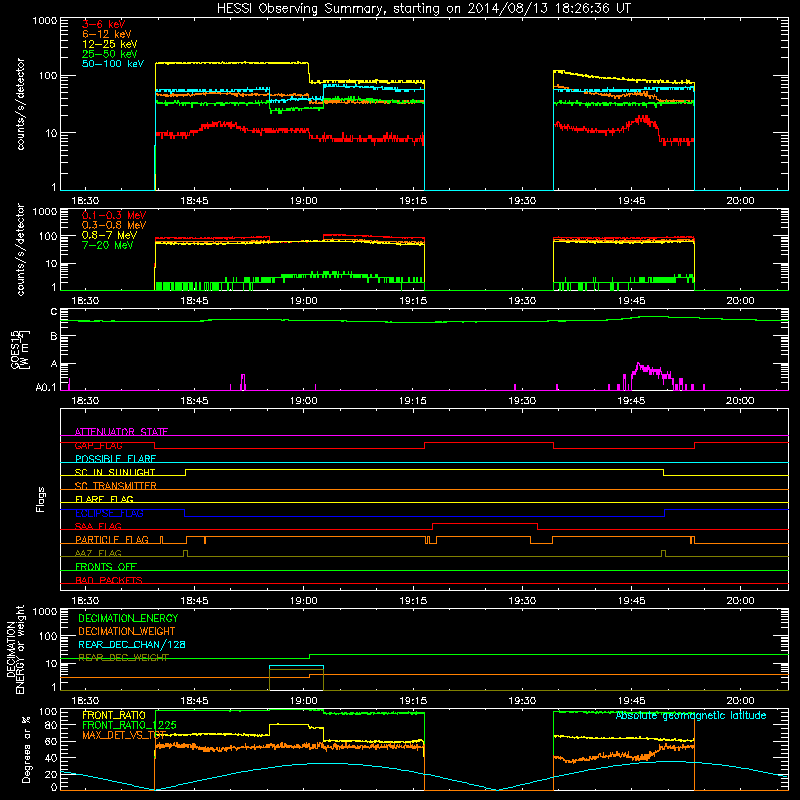Viewport: 800px width, 800px height.
Task: Click 20:00 tick under the Flags panel
Action: tap(740, 601)
